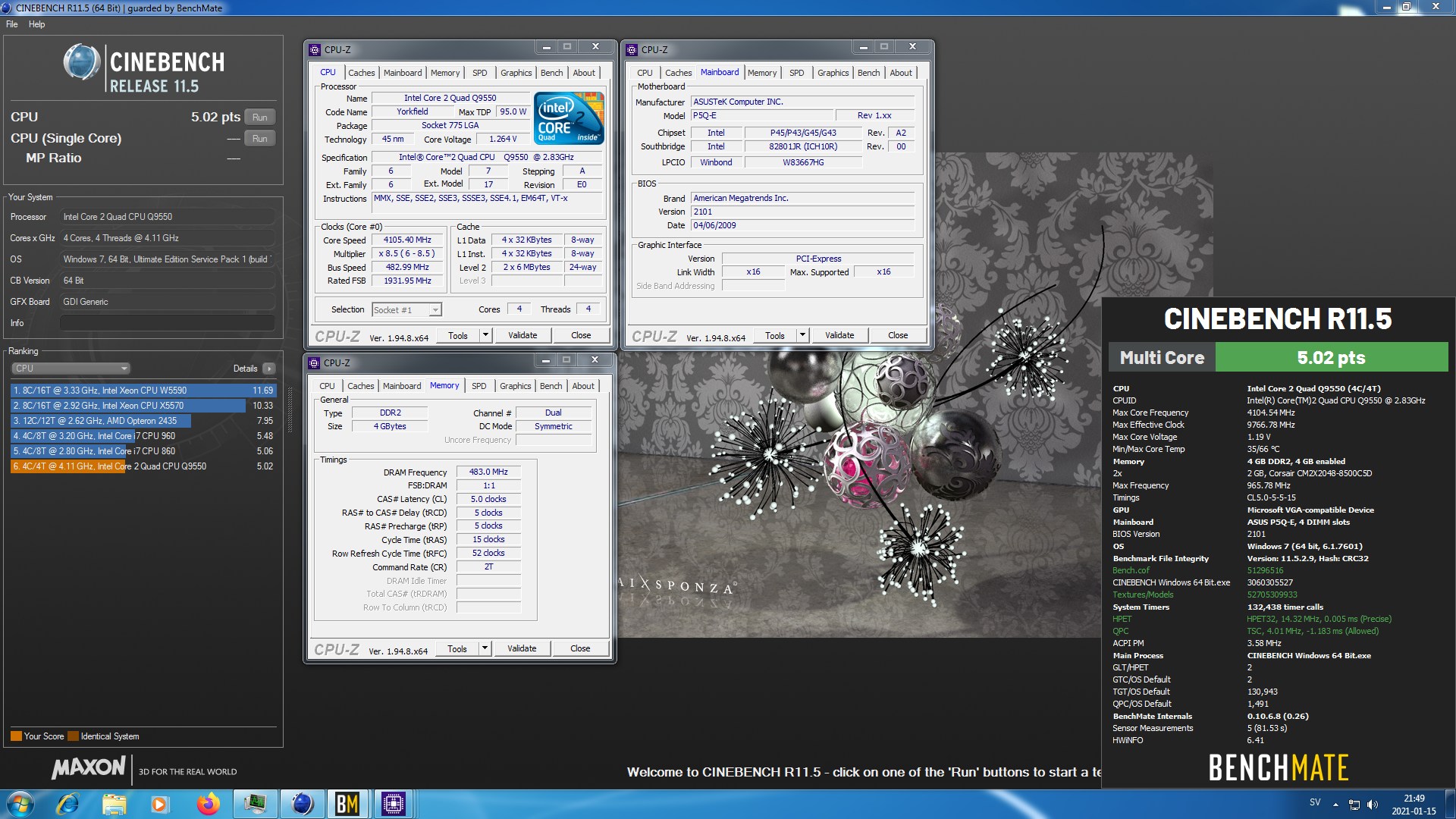Click Tools button in Mainboard CPU-Z window
The width and height of the screenshot is (1456, 819).
(x=775, y=335)
